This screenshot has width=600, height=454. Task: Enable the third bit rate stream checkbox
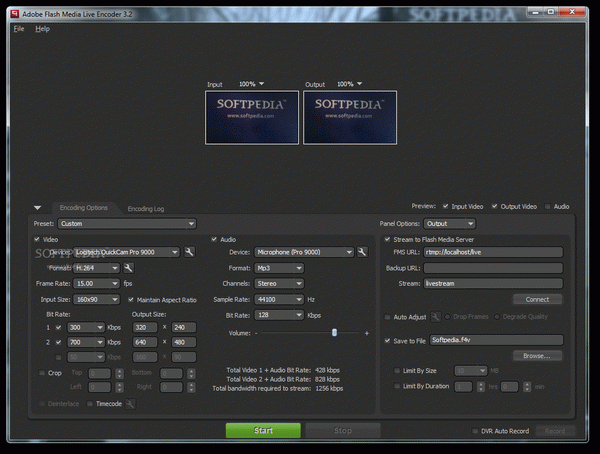tap(58, 357)
